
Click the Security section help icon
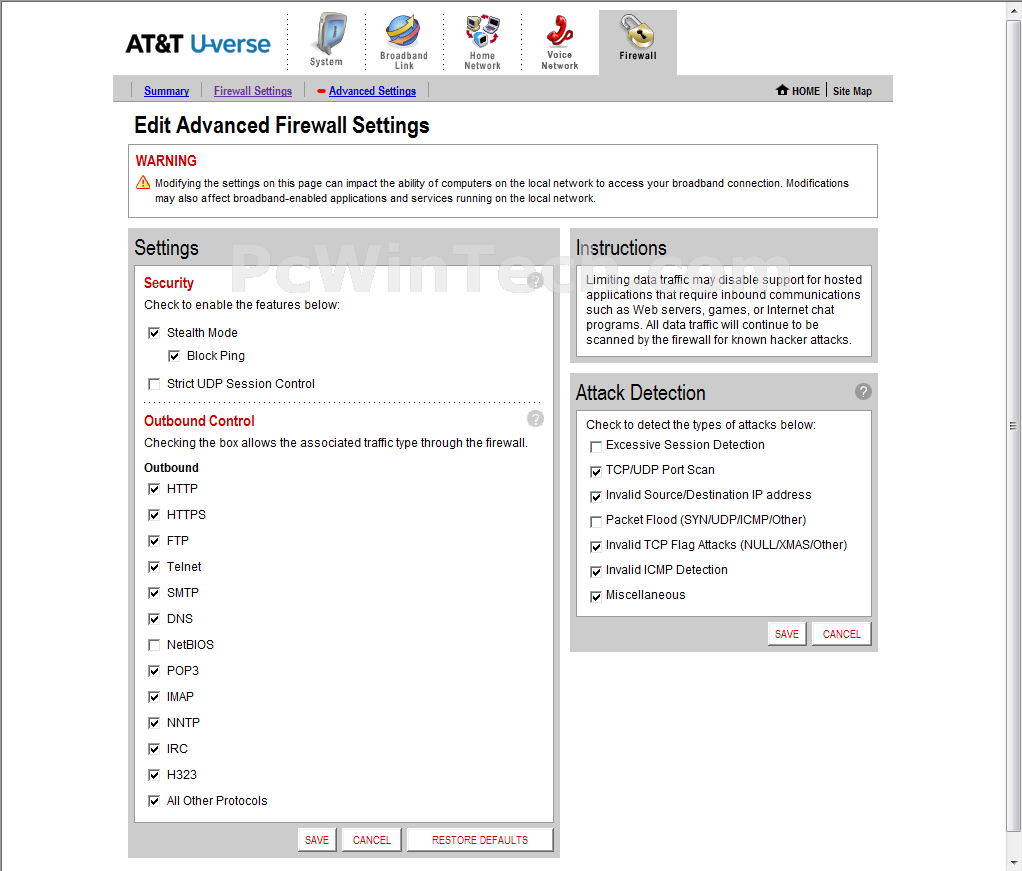[535, 281]
